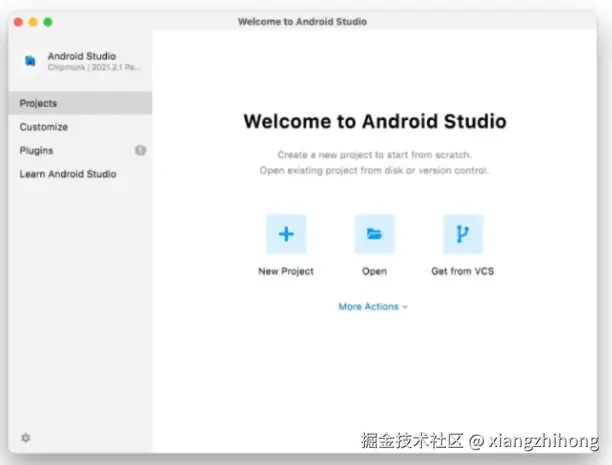This screenshot has width=612, height=465.
Task: Expand the More Actions dropdown
Action: point(373,306)
